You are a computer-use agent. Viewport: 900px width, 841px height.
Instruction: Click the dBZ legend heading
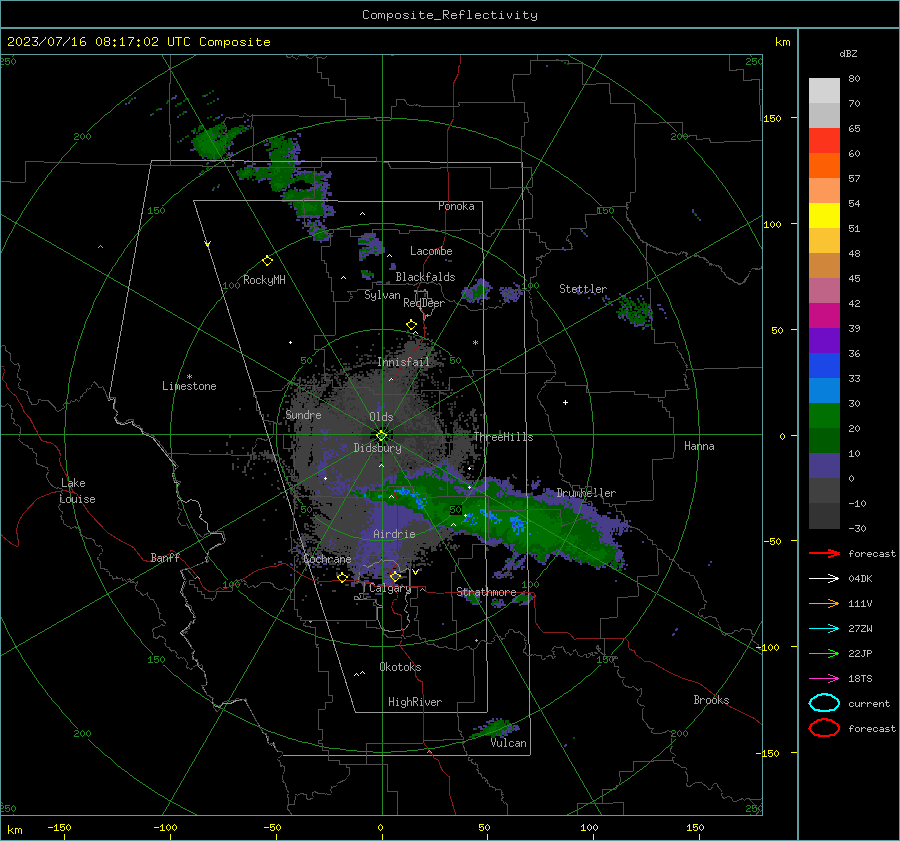point(848,54)
